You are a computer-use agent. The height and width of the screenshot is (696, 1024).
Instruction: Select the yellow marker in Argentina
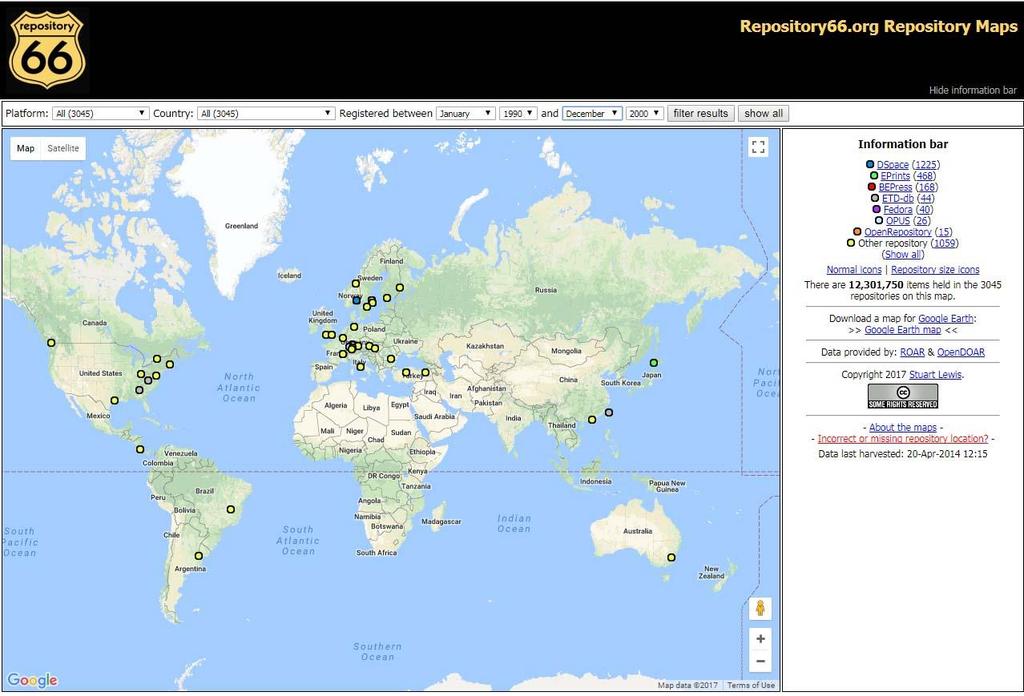point(199,556)
